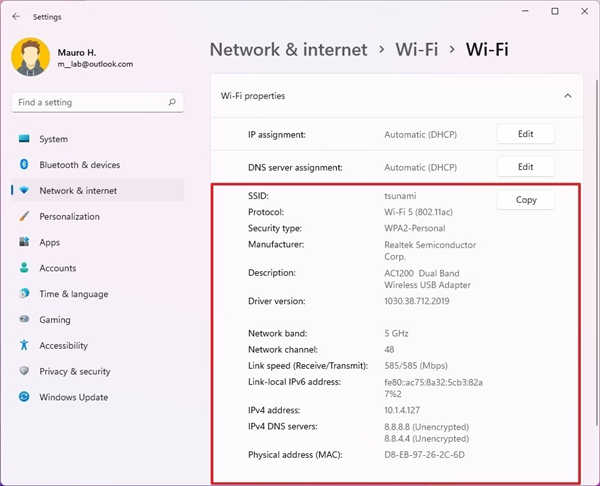
Task: Go to Time & language settings
Action: point(73,294)
